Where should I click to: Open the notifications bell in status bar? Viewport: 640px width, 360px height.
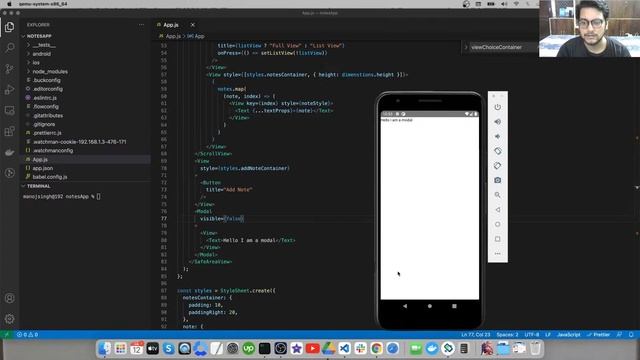pyautogui.click(x=631, y=335)
